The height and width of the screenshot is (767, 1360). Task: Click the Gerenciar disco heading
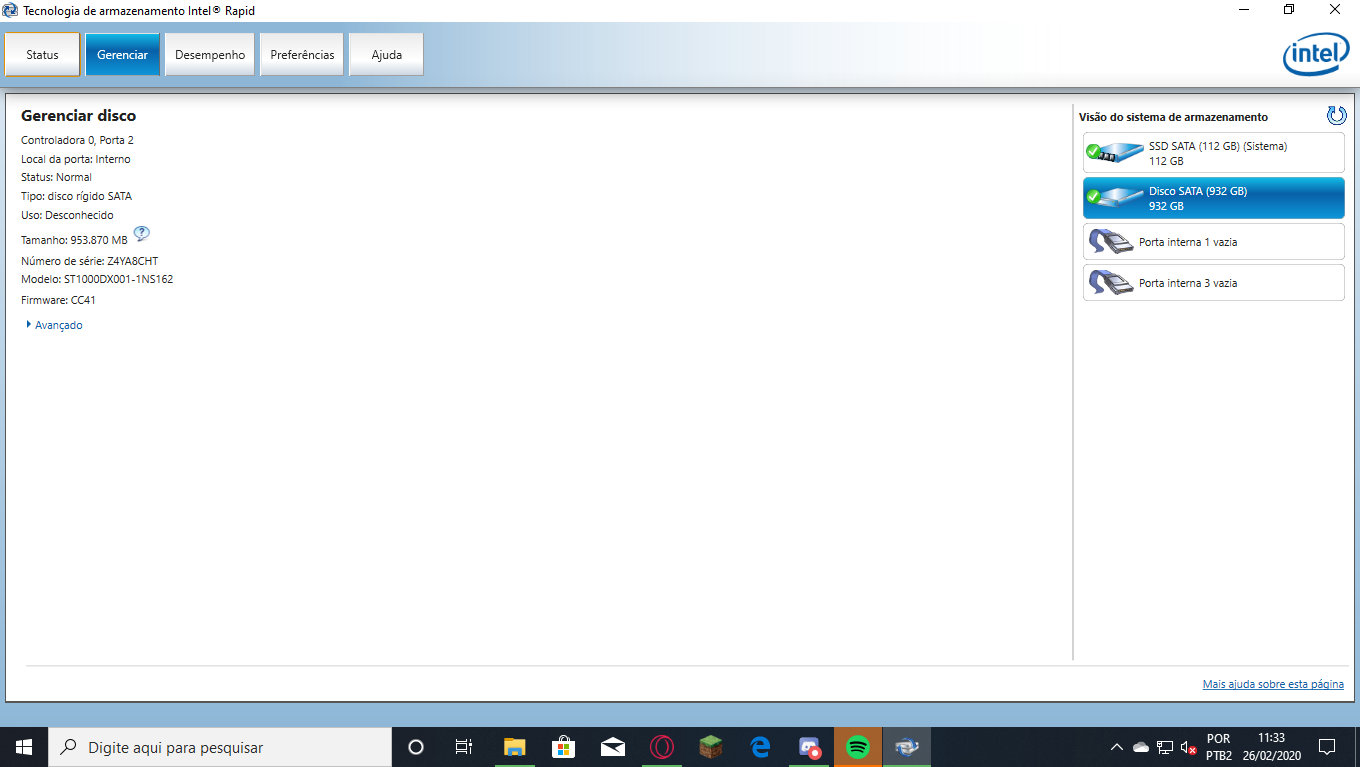click(78, 116)
